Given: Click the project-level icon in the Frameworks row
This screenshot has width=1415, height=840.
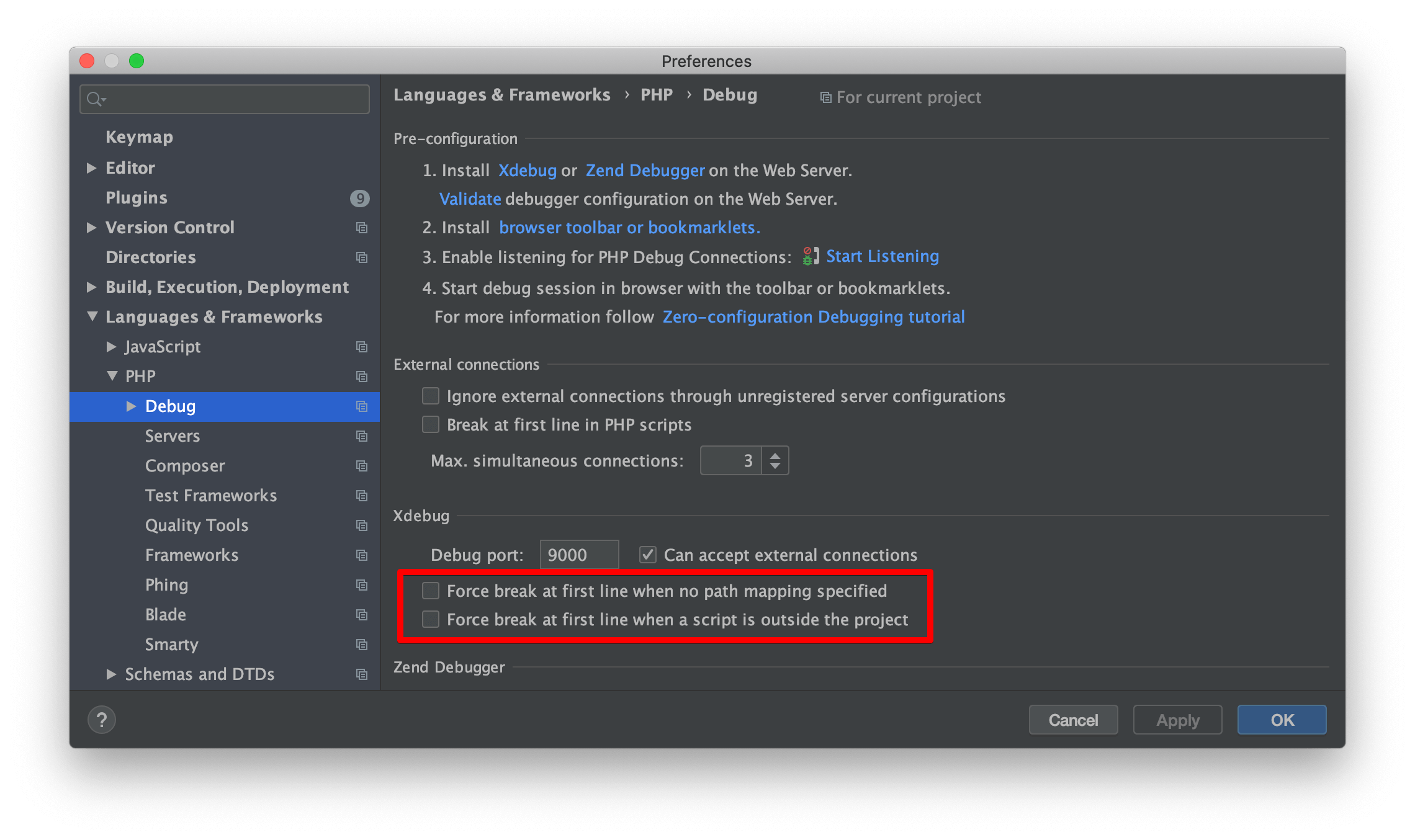Looking at the screenshot, I should click(362, 555).
